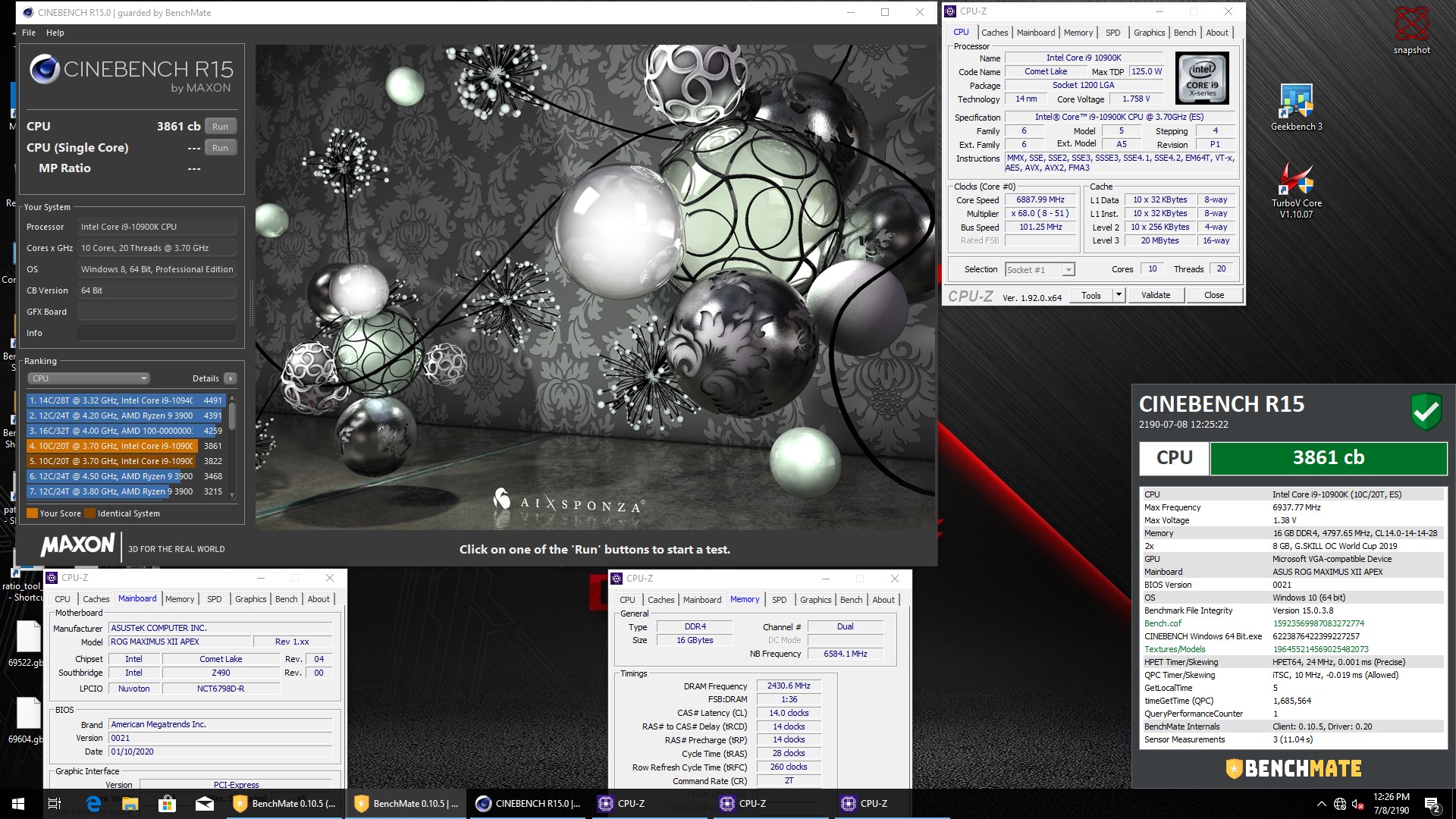Image resolution: width=1456 pixels, height=819 pixels.
Task: Select highlighted ranking row 4 score 3861
Action: point(126,446)
